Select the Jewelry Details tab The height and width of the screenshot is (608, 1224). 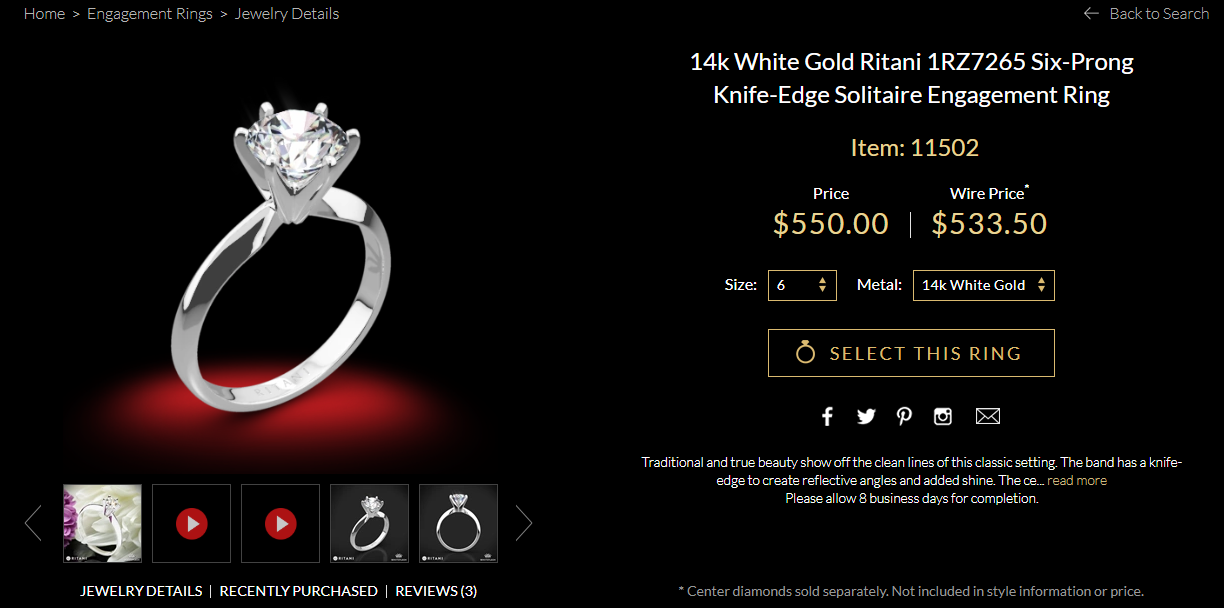click(x=141, y=591)
